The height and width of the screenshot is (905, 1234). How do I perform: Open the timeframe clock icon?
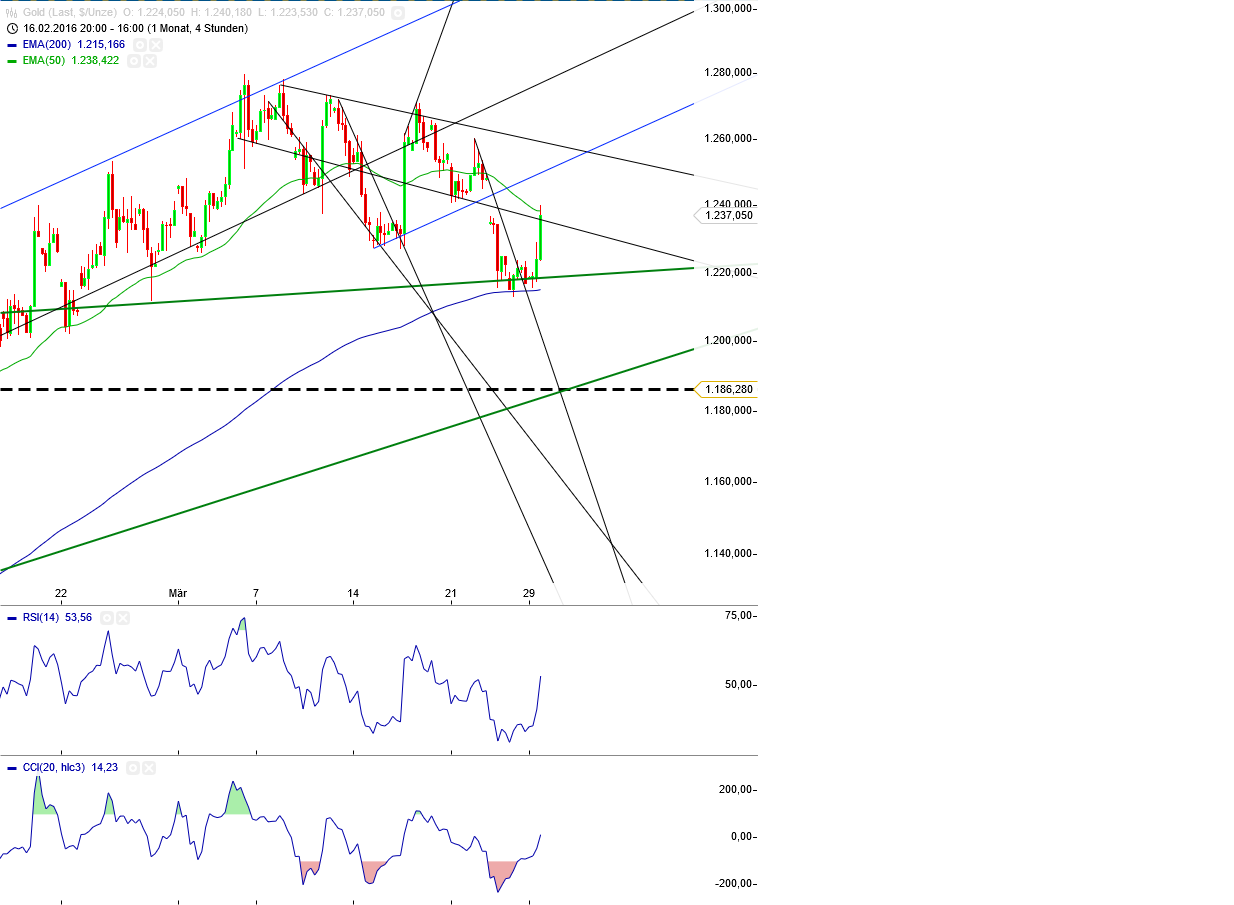[13, 29]
